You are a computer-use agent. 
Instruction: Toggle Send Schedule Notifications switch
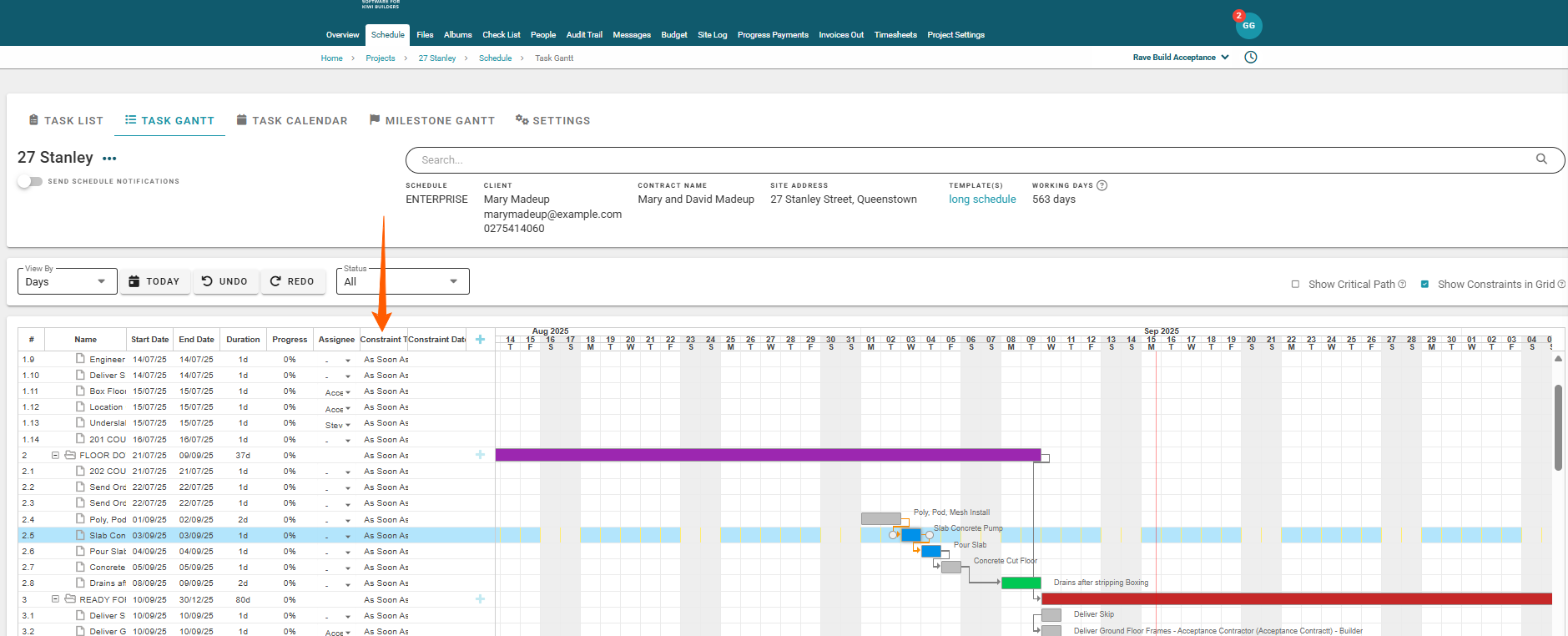29,181
